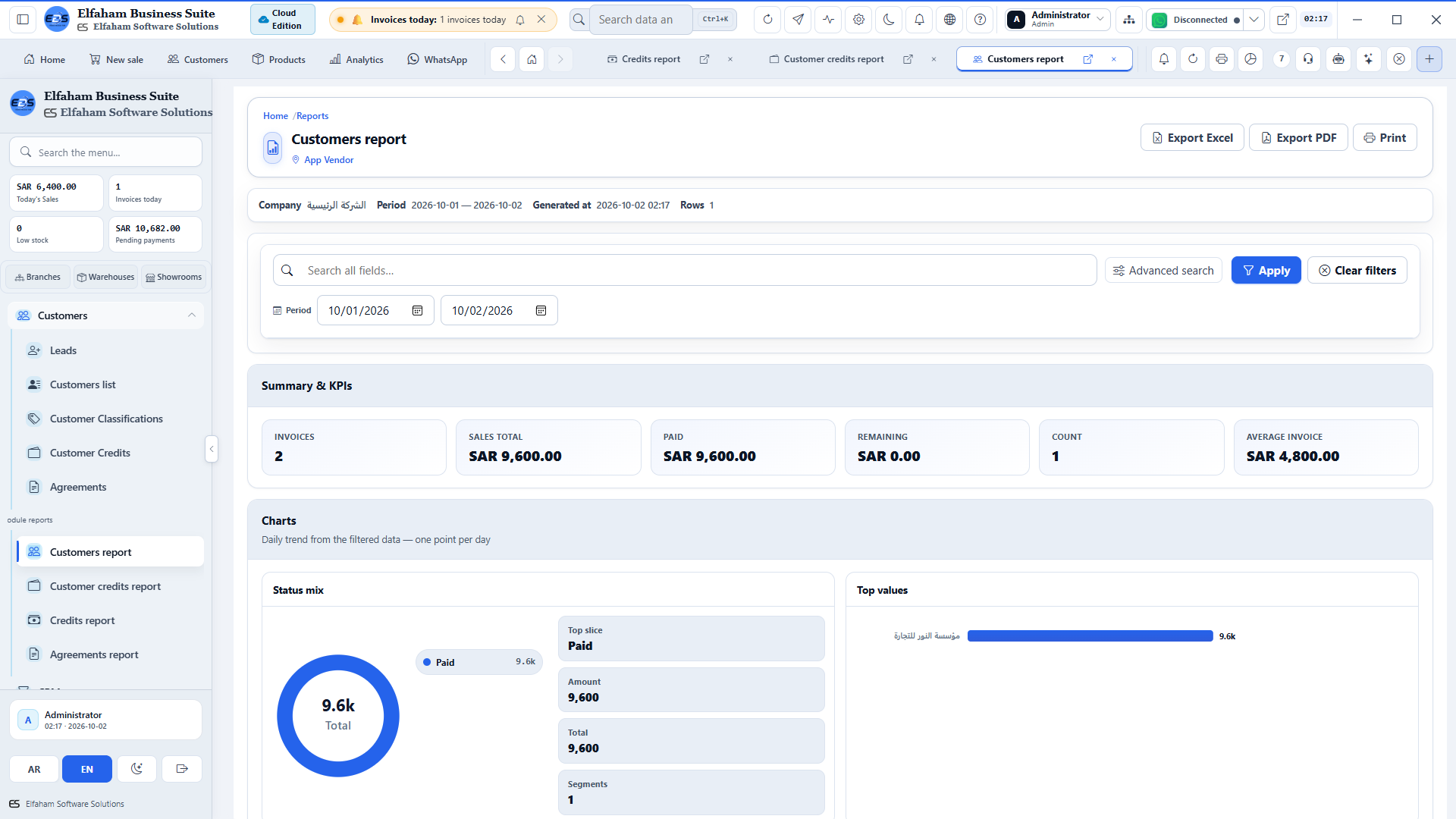Click the Search all fields input box
This screenshot has height=819, width=1456.
click(685, 271)
